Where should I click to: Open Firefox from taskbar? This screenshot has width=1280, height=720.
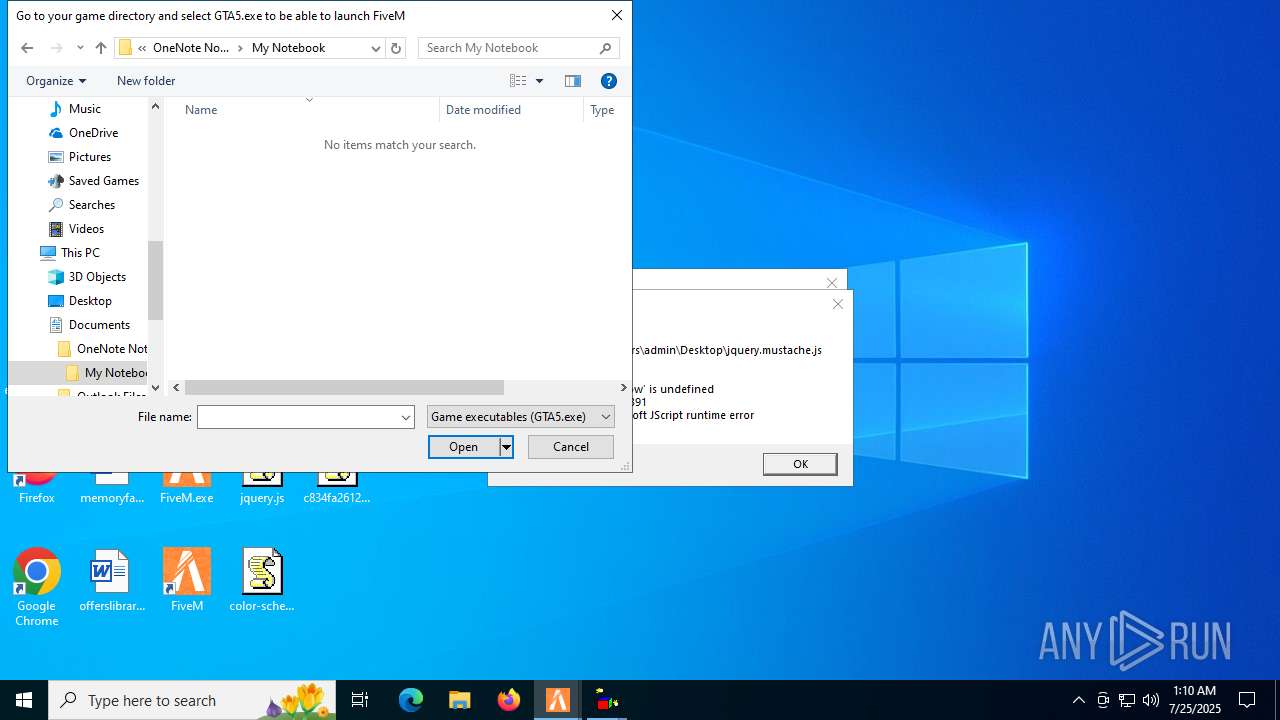(509, 700)
